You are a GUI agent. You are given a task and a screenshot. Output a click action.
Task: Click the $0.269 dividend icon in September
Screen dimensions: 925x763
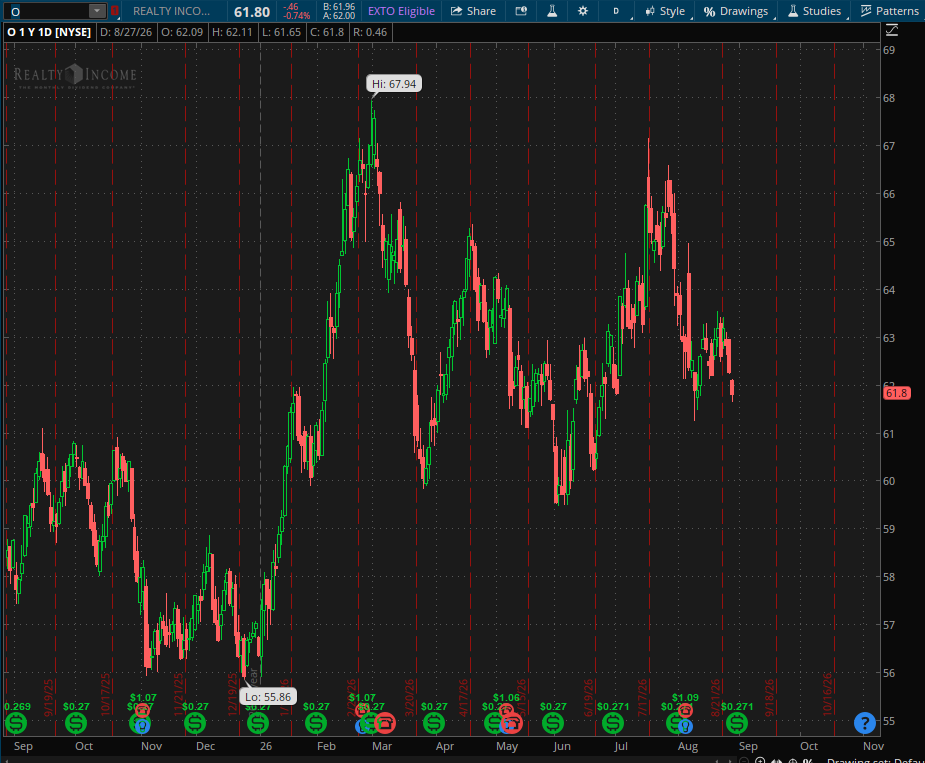(x=16, y=723)
